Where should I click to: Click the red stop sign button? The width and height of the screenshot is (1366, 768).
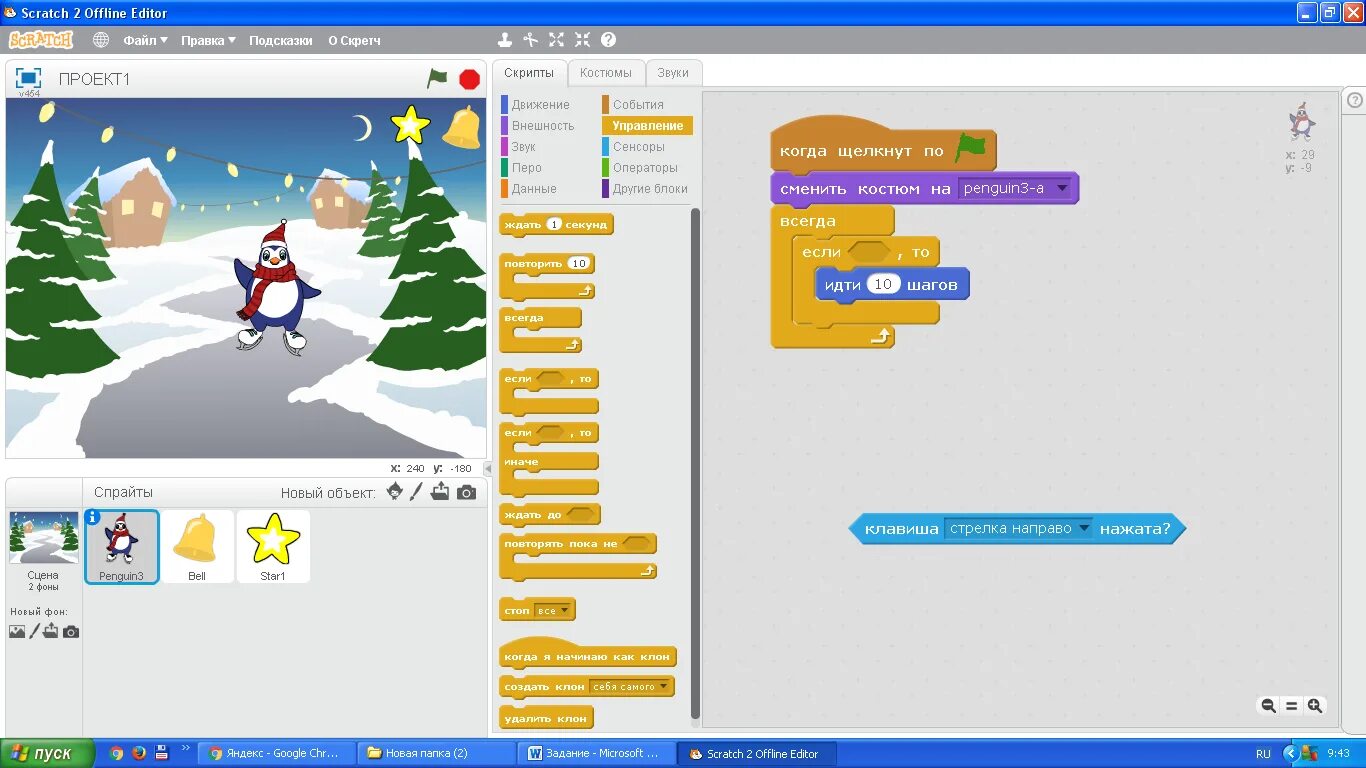[469, 79]
